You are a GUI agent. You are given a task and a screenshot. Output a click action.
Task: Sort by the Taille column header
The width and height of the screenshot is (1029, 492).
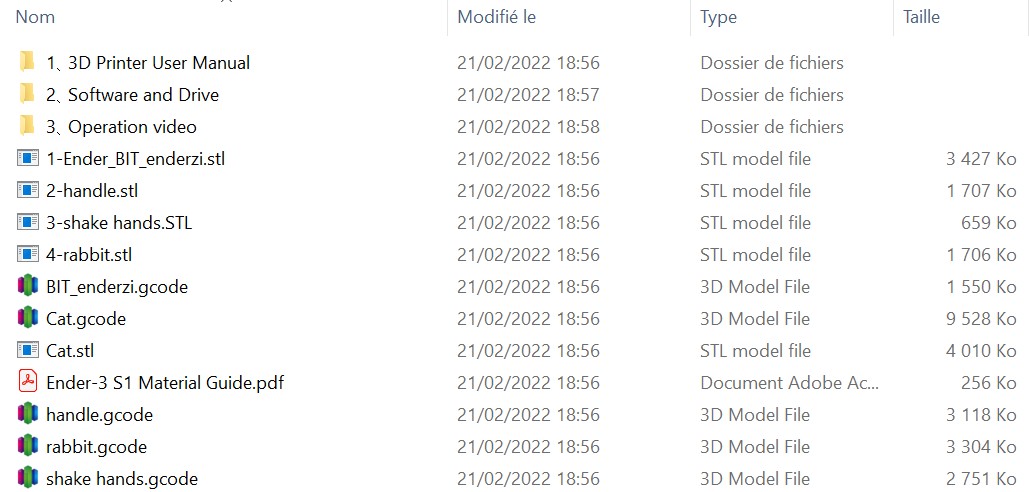[921, 17]
